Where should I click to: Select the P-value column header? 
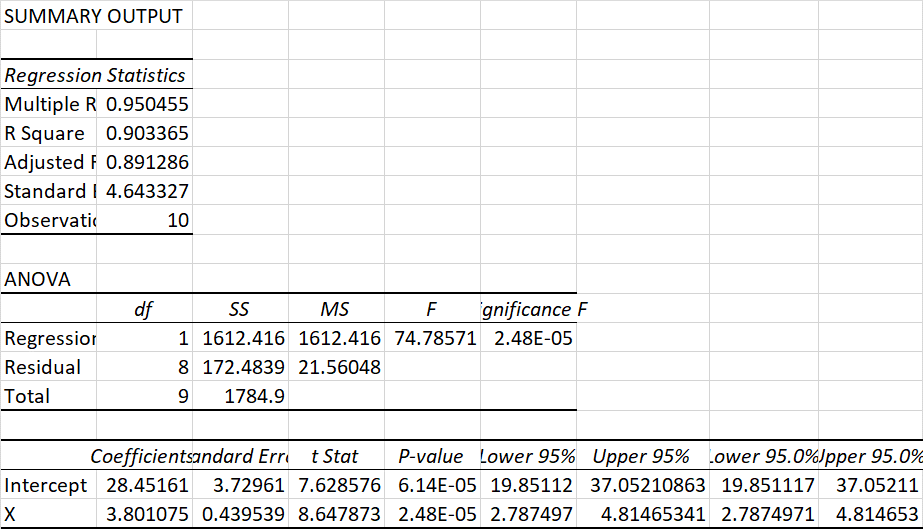430,456
